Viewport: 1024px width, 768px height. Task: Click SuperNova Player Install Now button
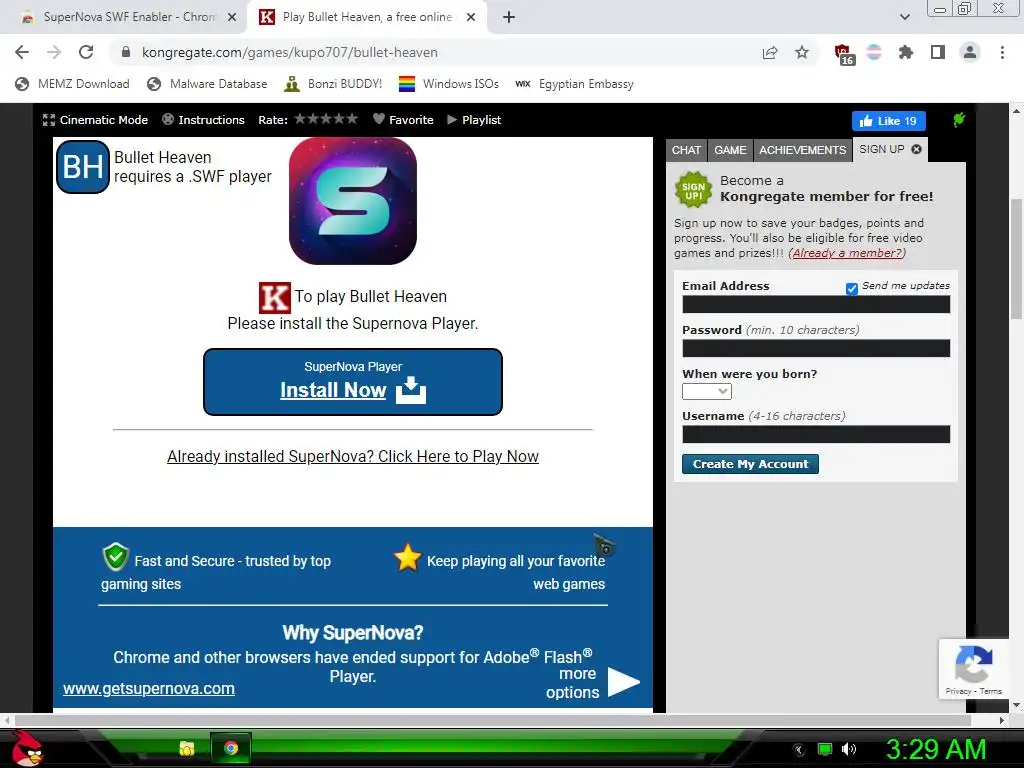click(353, 381)
